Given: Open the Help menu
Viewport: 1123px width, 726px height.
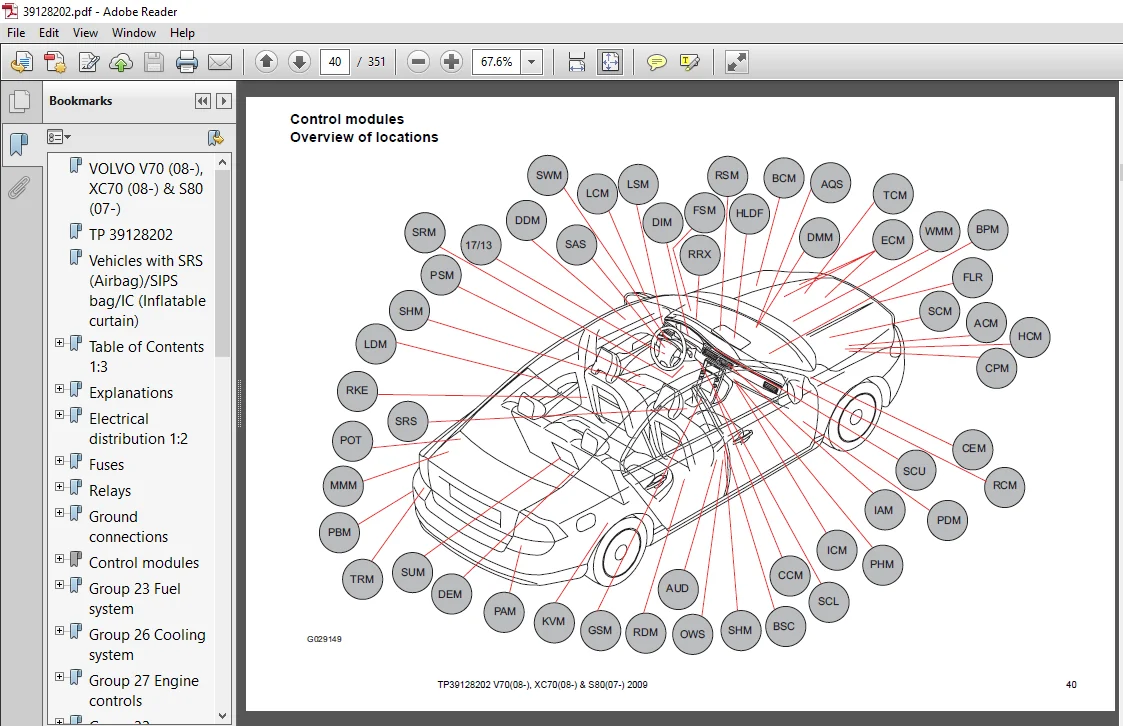Looking at the screenshot, I should tap(182, 33).
